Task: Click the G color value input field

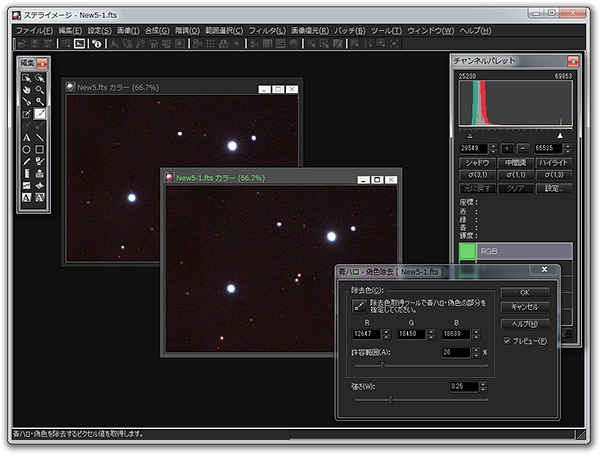Action: click(x=410, y=333)
